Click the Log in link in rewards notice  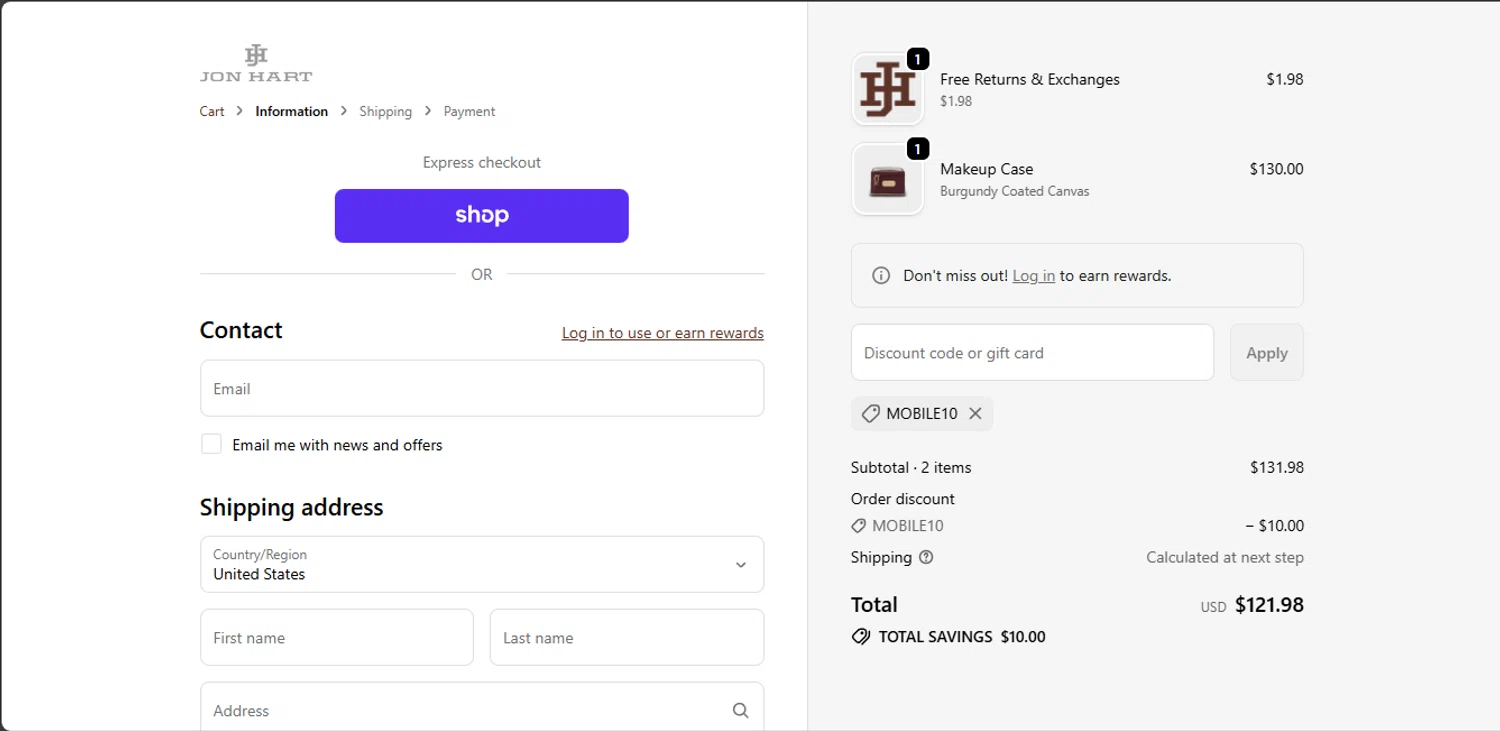(1033, 275)
